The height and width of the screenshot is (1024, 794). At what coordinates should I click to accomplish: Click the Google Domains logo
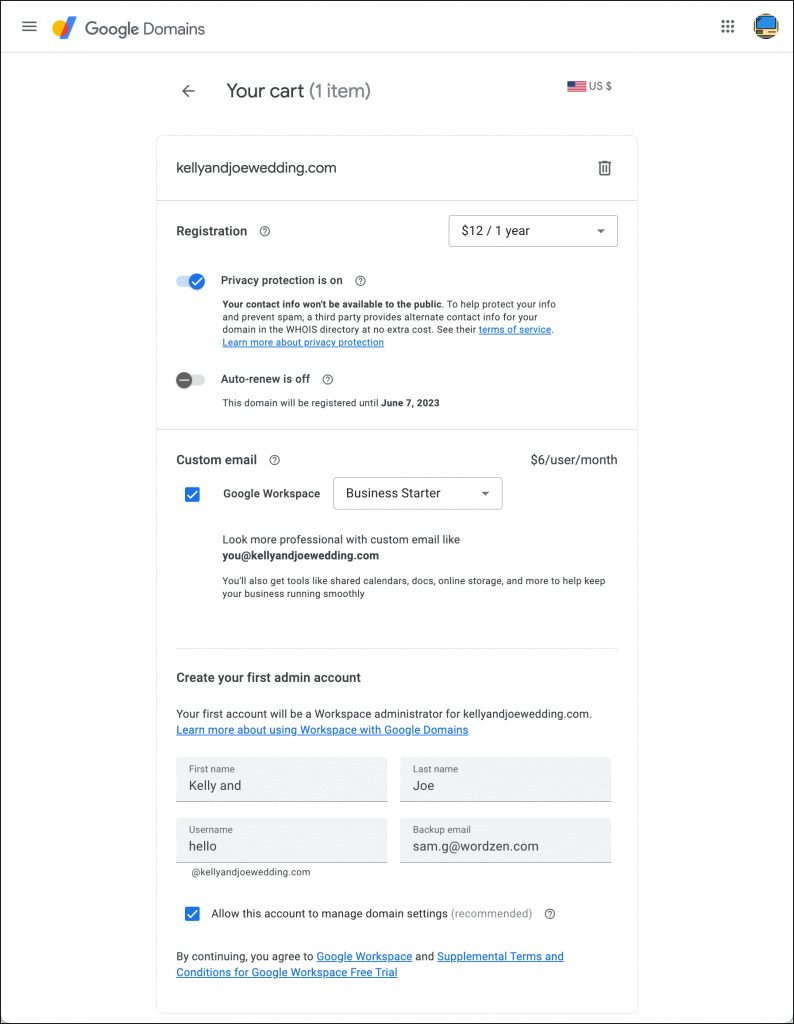coord(129,28)
